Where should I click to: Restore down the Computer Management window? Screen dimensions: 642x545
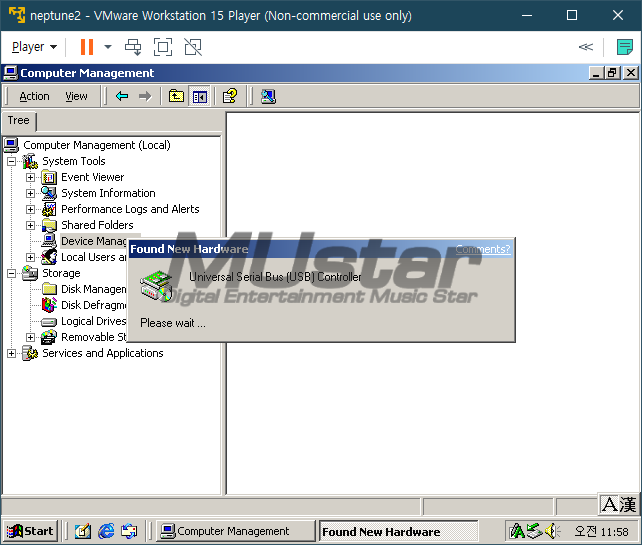[613, 73]
